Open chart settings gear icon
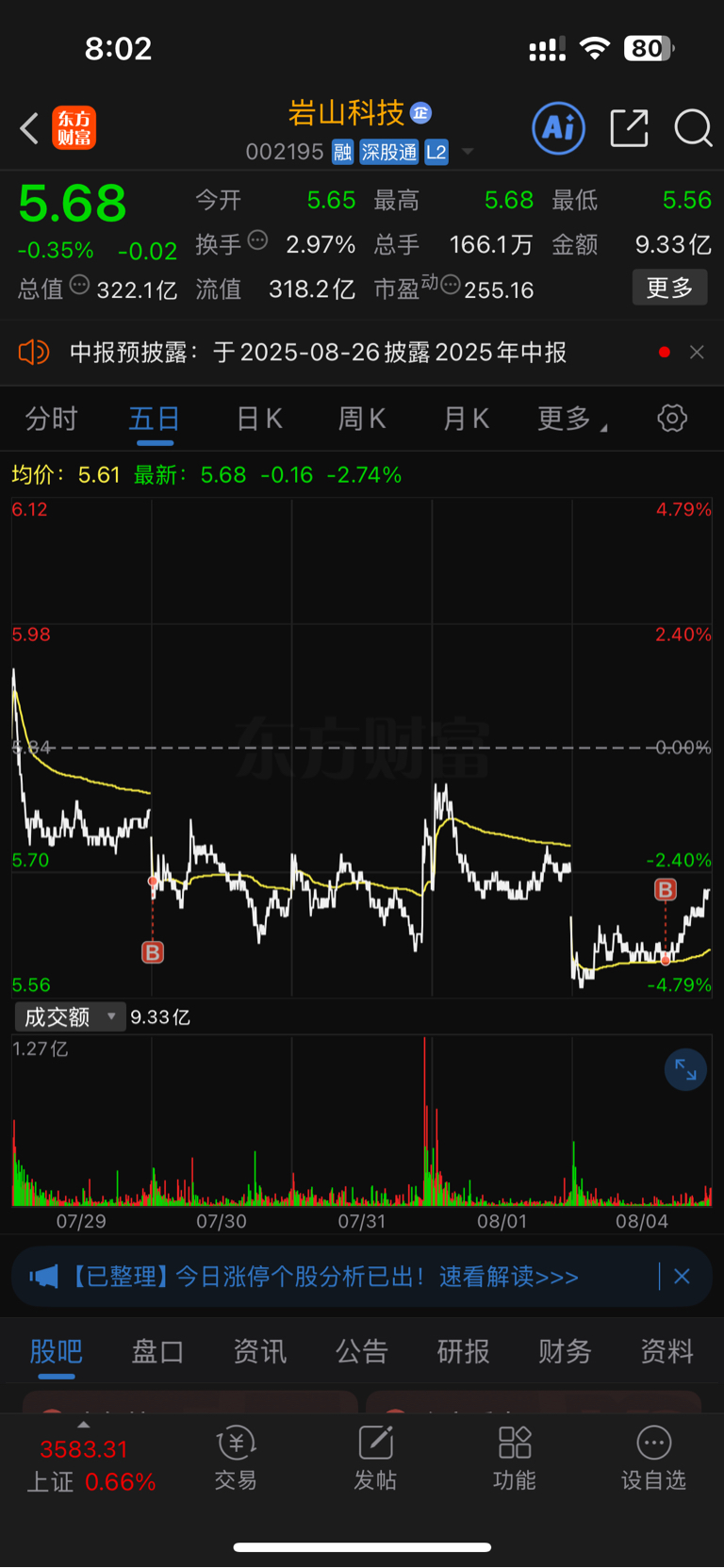 tap(672, 419)
